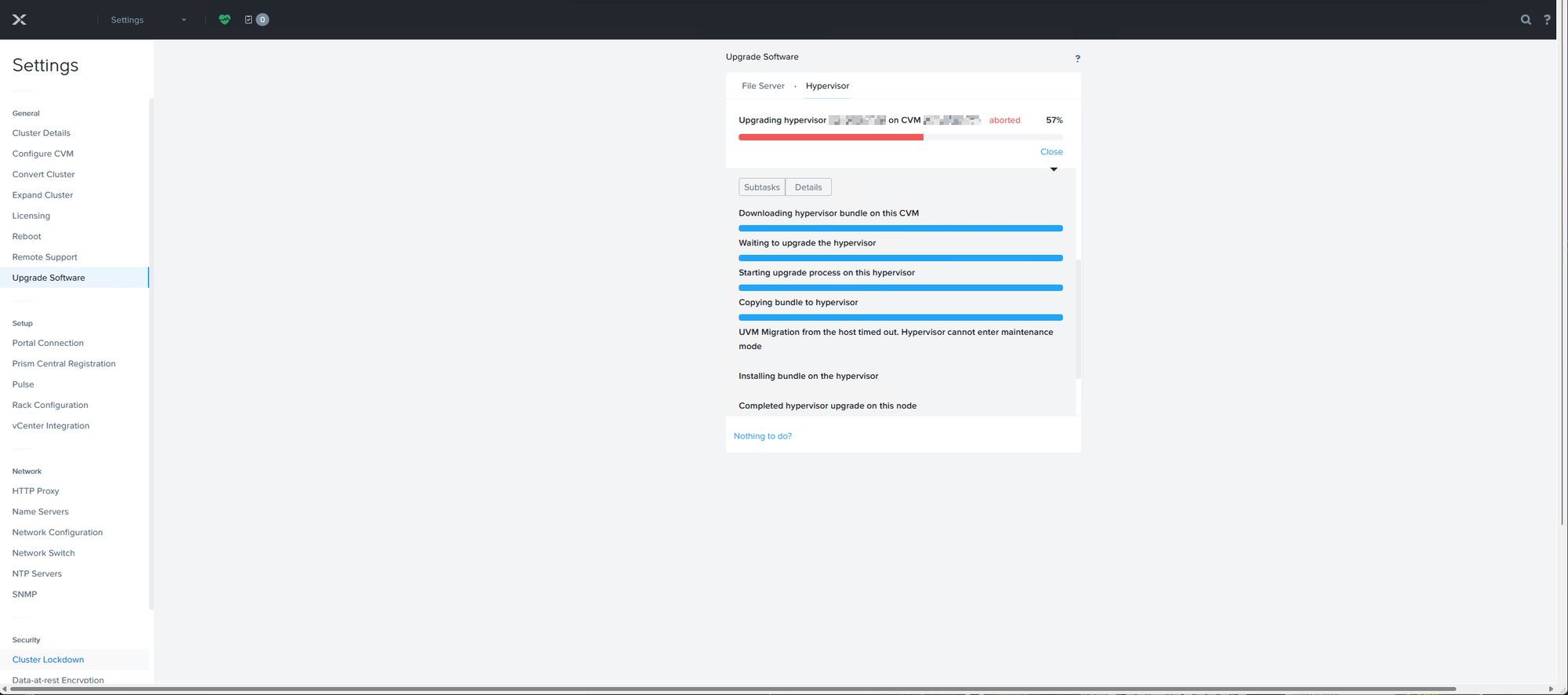Click the subtasks list vertical scrollbar

point(1078,318)
